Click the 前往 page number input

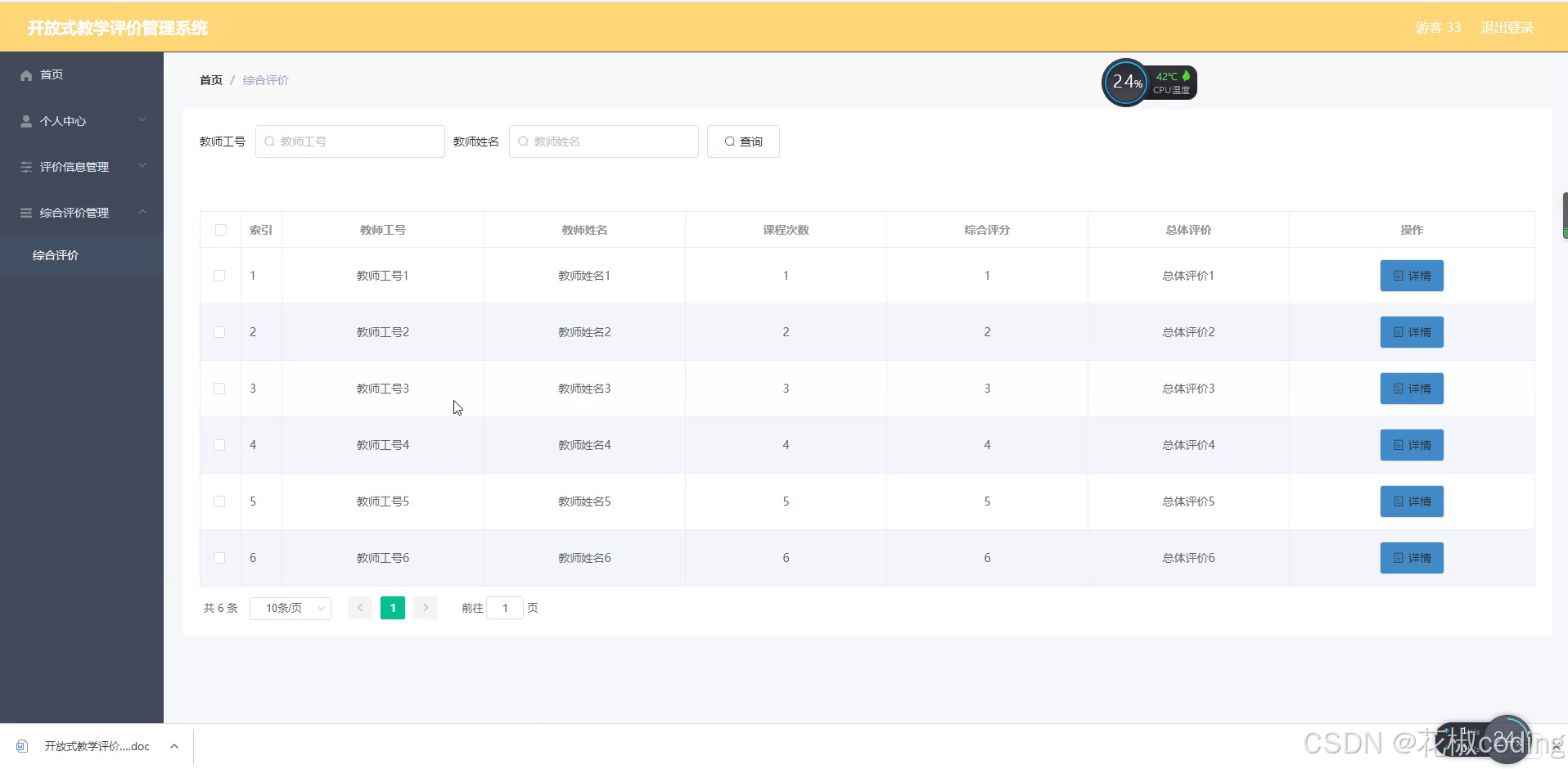[505, 608]
